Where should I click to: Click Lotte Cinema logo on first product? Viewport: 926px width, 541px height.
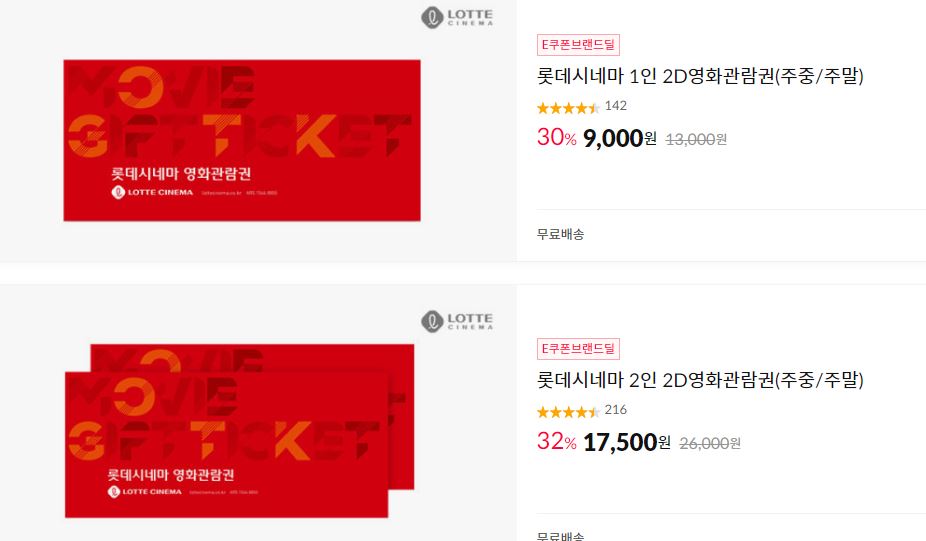pyautogui.click(x=457, y=17)
